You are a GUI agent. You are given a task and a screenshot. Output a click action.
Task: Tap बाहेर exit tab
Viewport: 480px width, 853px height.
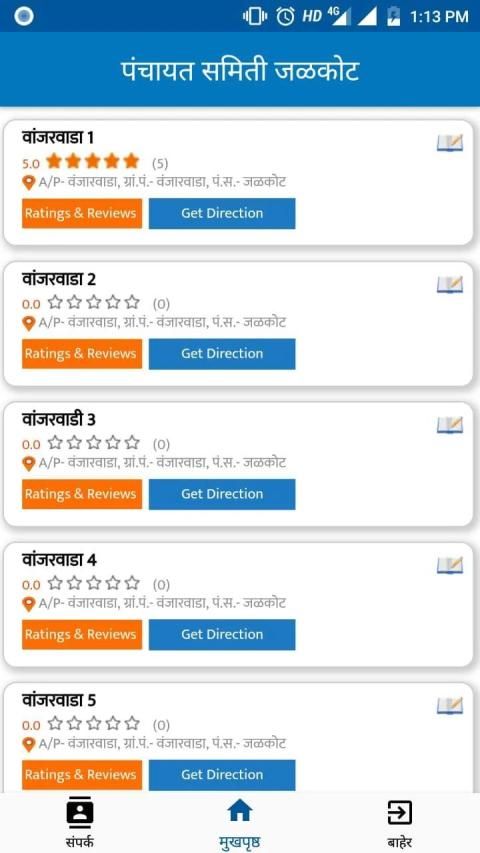point(400,822)
